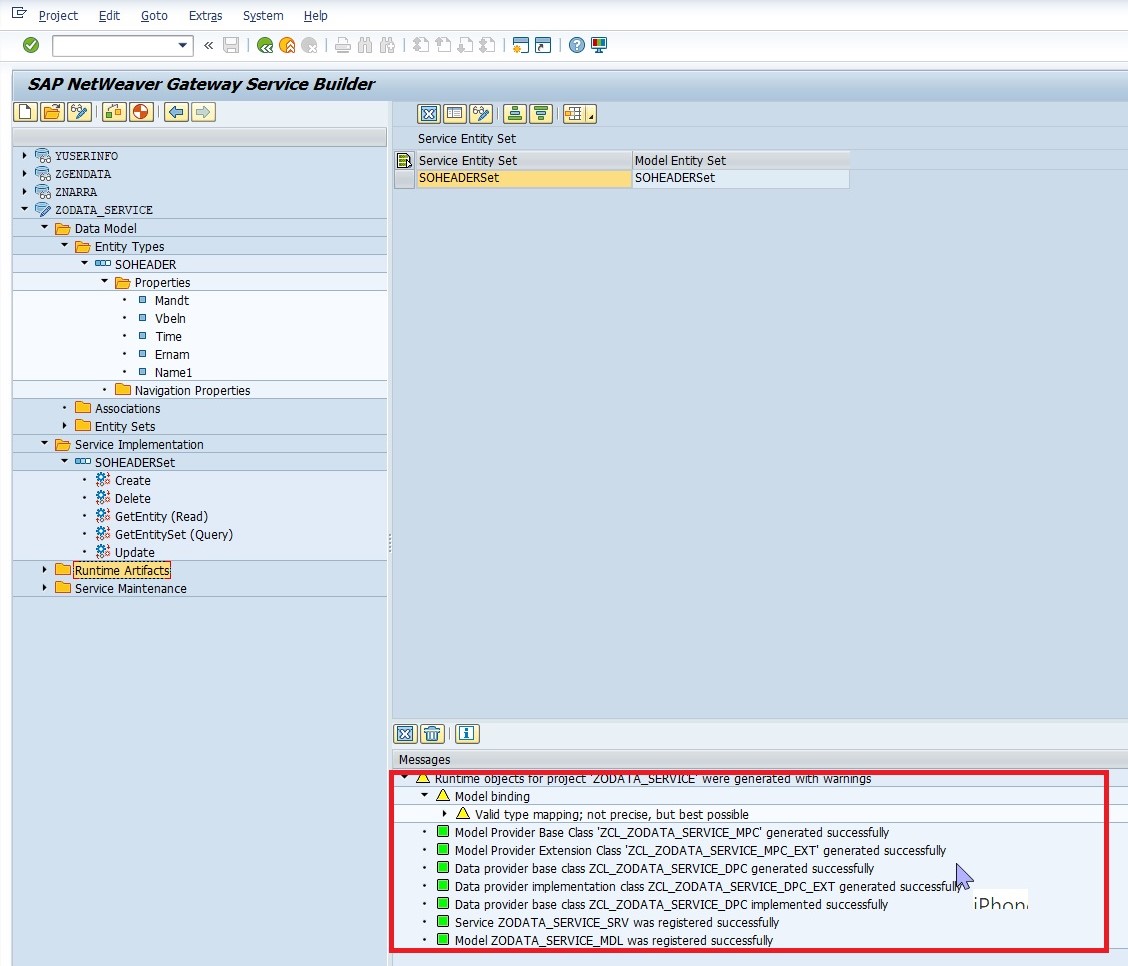Sort entity sets ascending with sort icon
The image size is (1128, 966).
tap(514, 114)
